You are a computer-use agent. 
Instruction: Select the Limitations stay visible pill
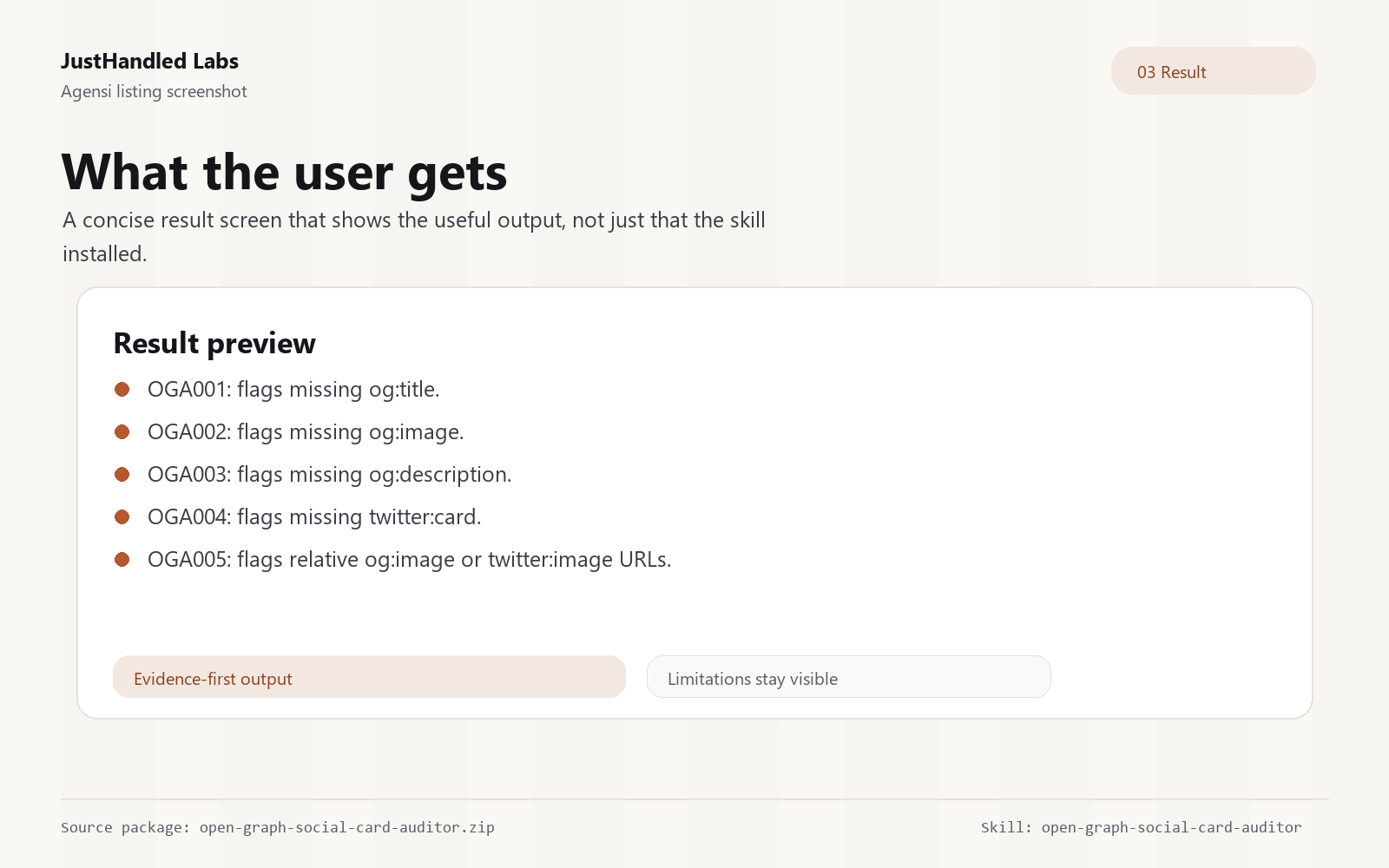tap(849, 677)
